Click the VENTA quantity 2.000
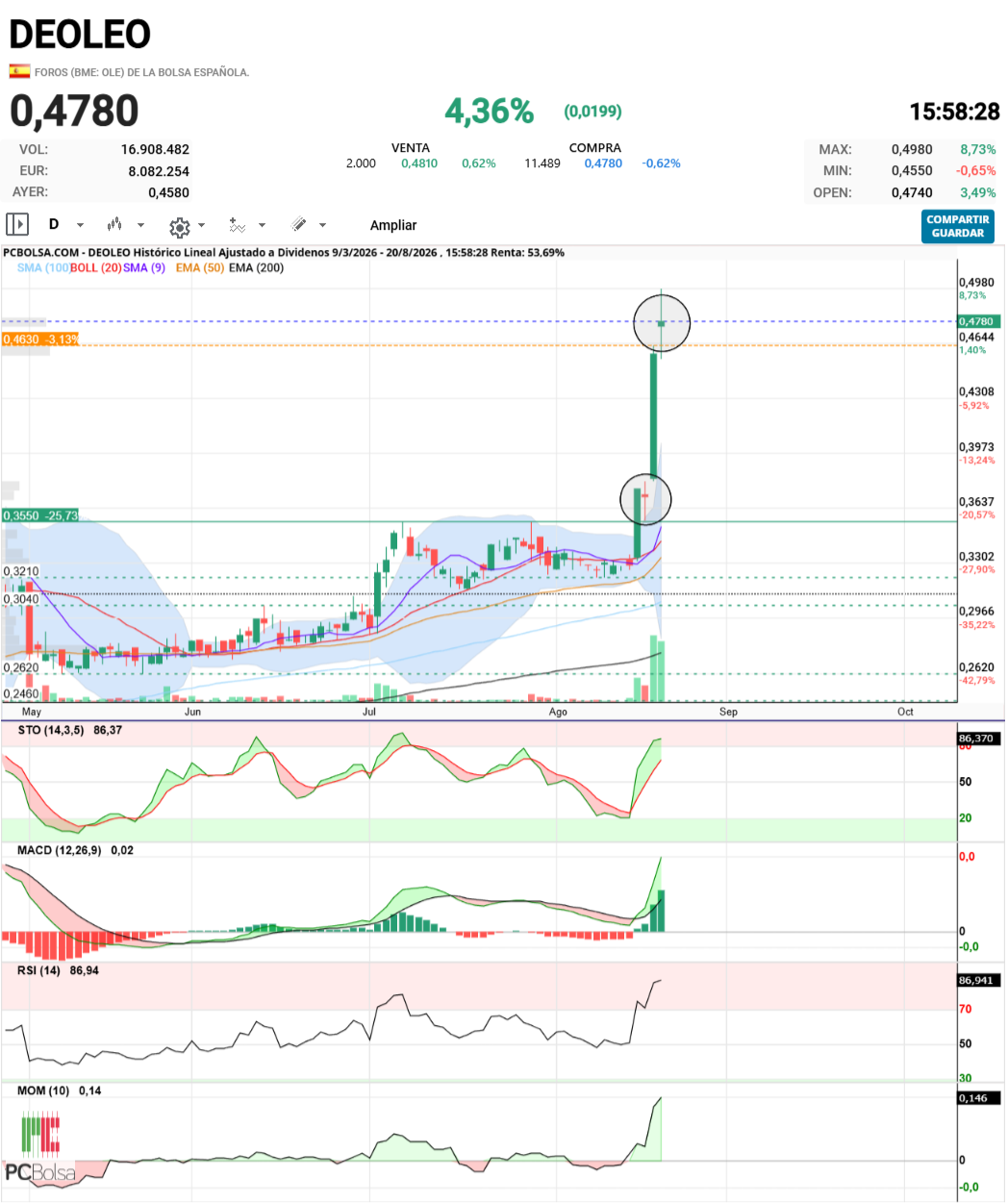Image resolution: width=1008 pixels, height=1203 pixels. [361, 163]
